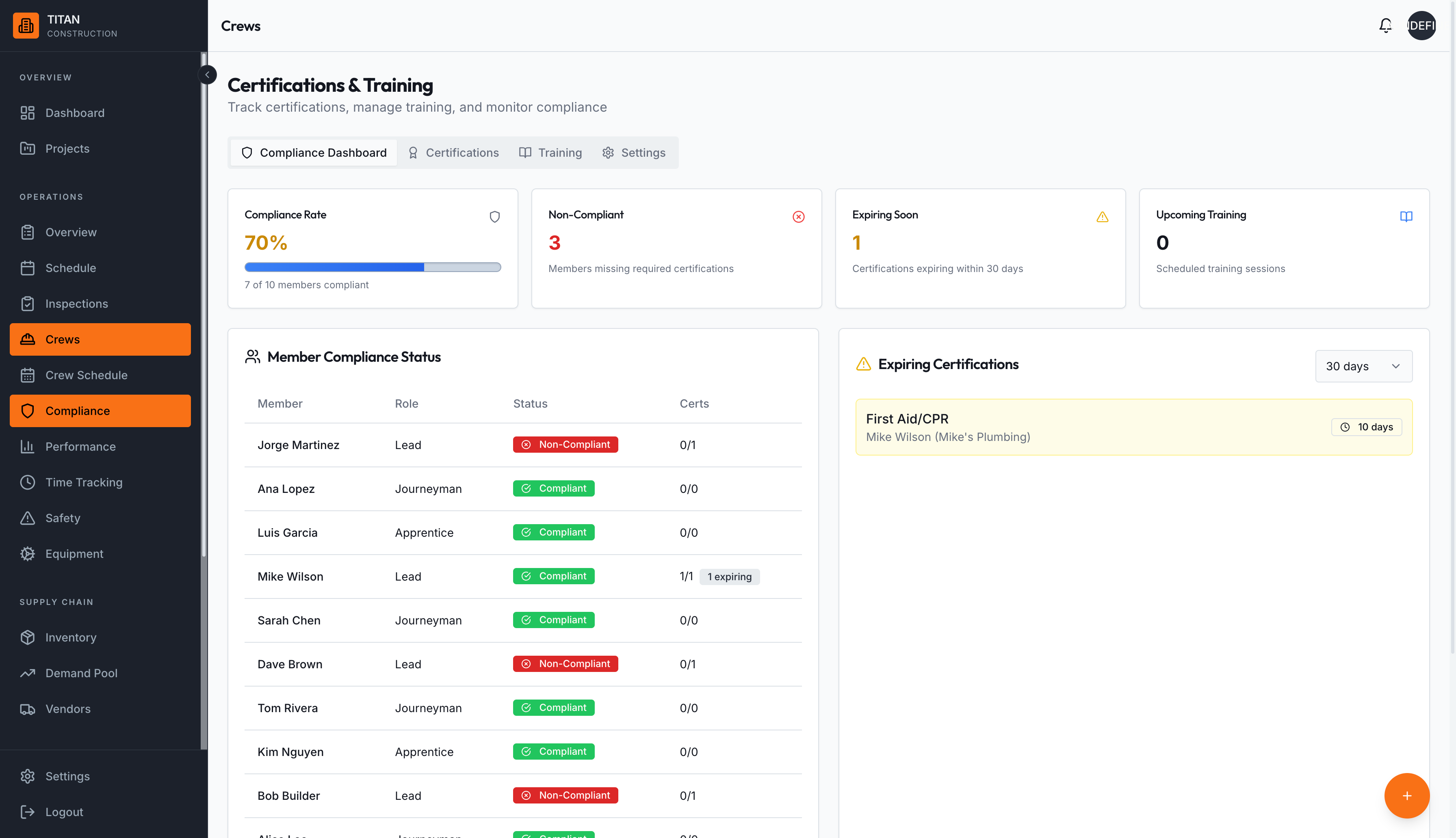Click the sidebar vertical scrollbar
This screenshot has width=1456, height=838.
tap(203, 305)
